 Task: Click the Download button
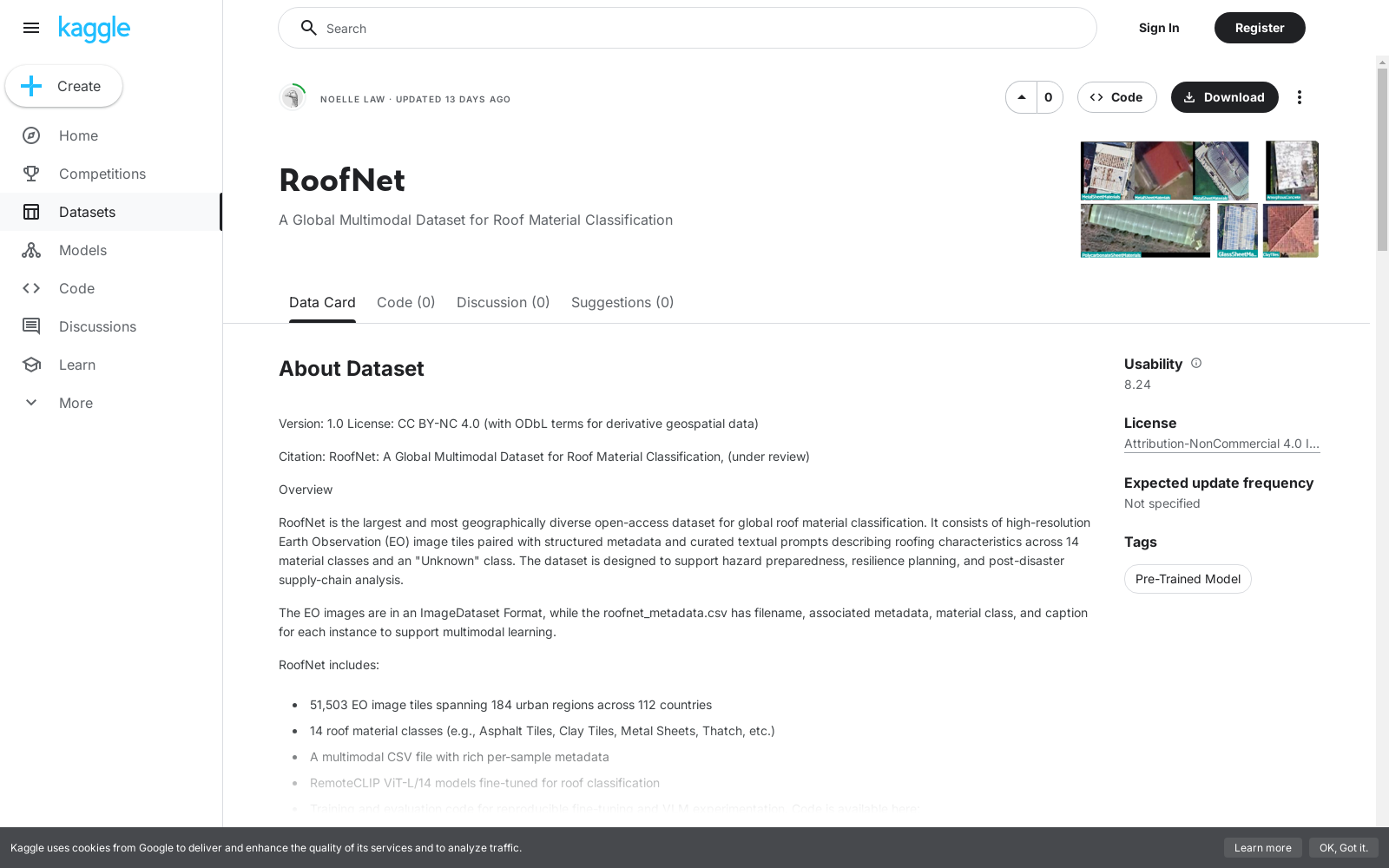(1224, 97)
